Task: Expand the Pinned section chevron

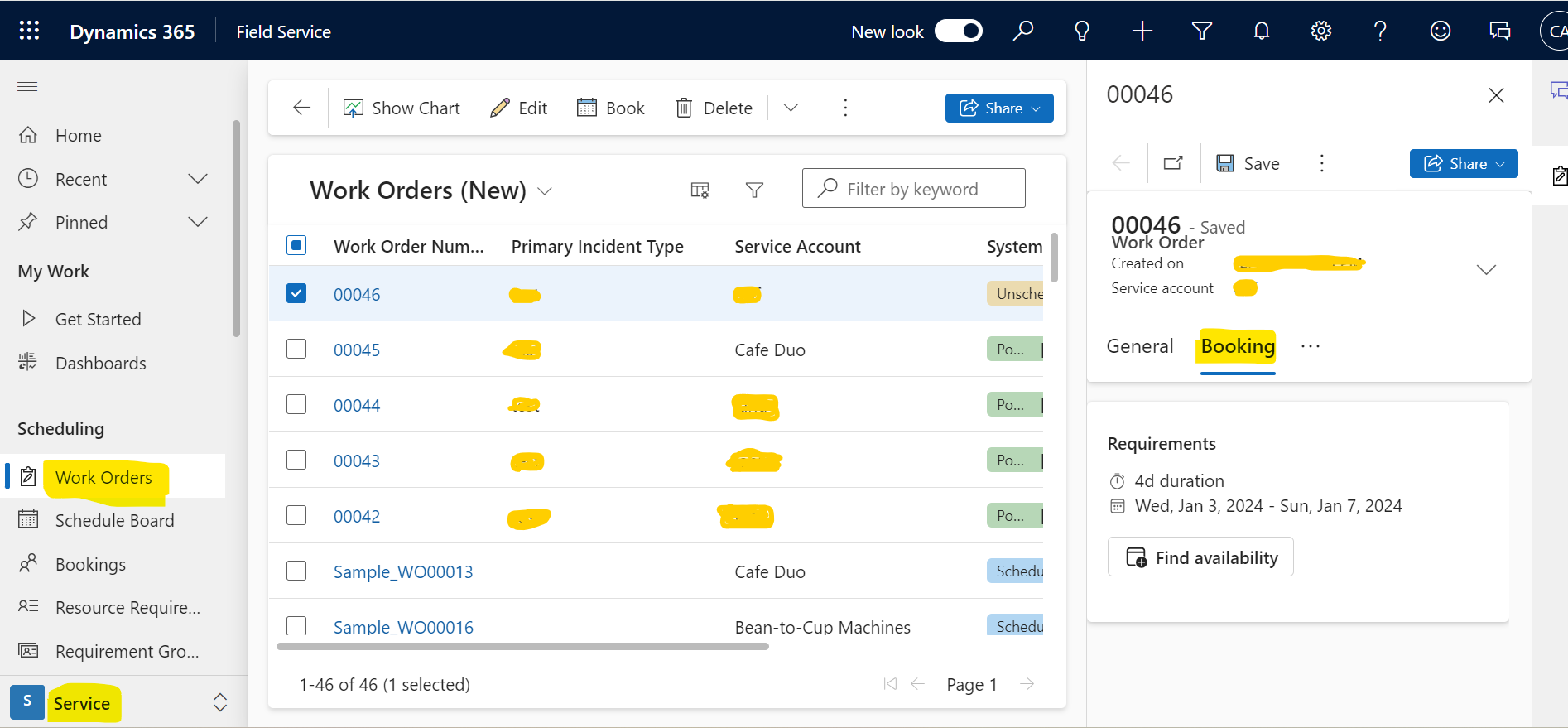Action: click(198, 222)
